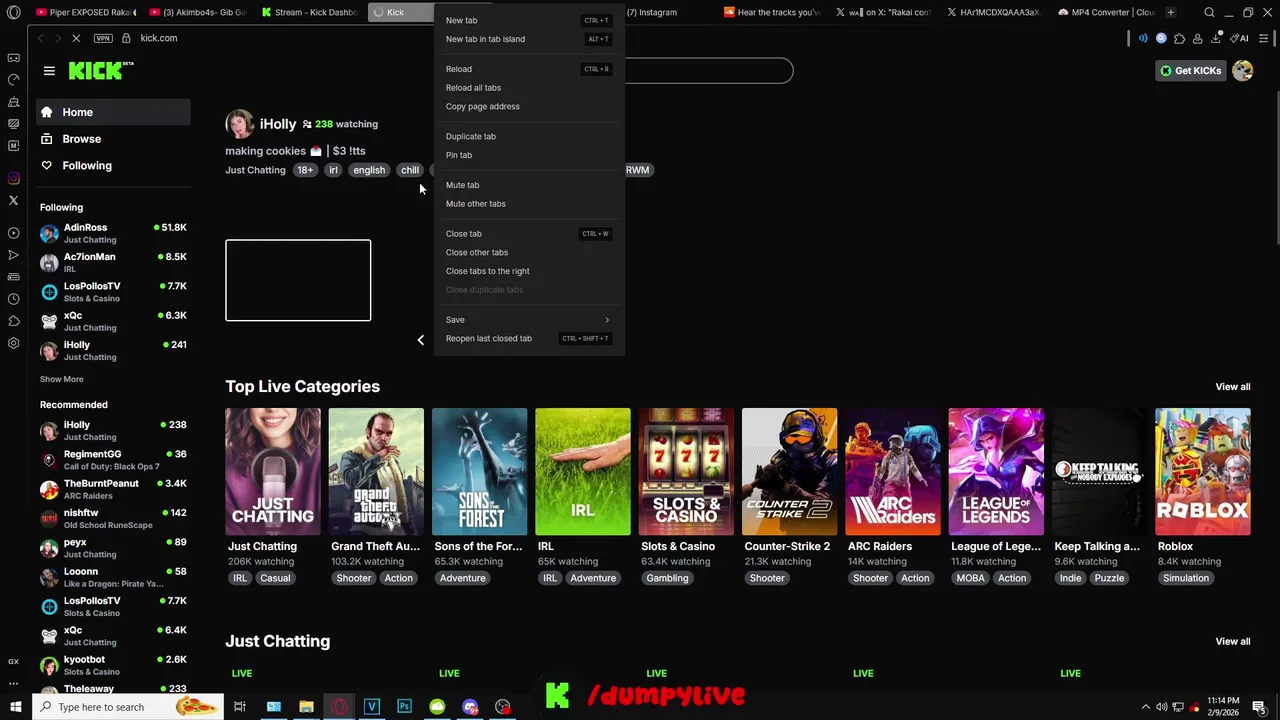Toggle the Kick hamburger menu
1280x720 pixels.
49,71
